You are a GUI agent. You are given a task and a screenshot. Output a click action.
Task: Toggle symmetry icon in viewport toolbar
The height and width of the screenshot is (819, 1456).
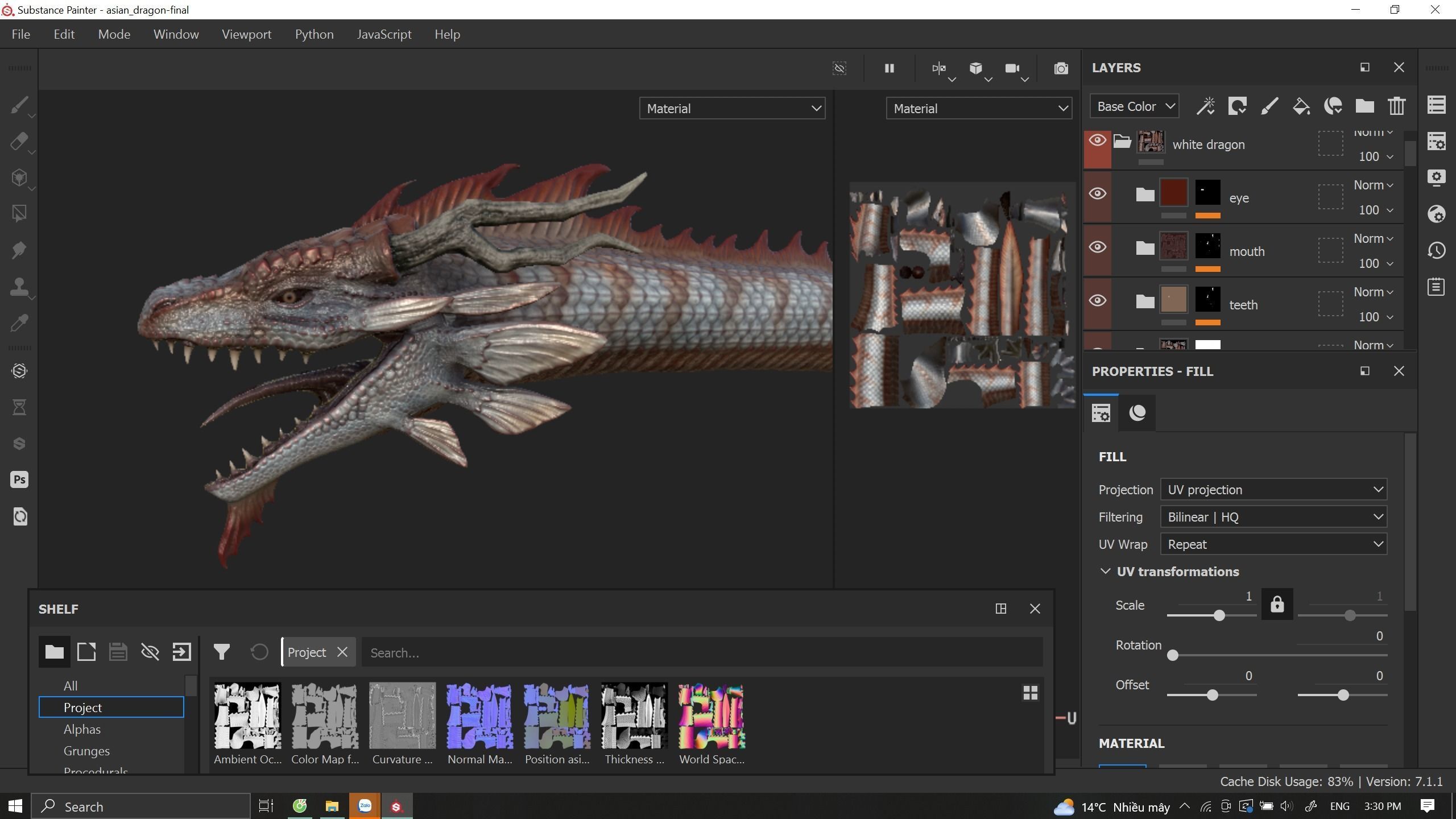(x=939, y=69)
